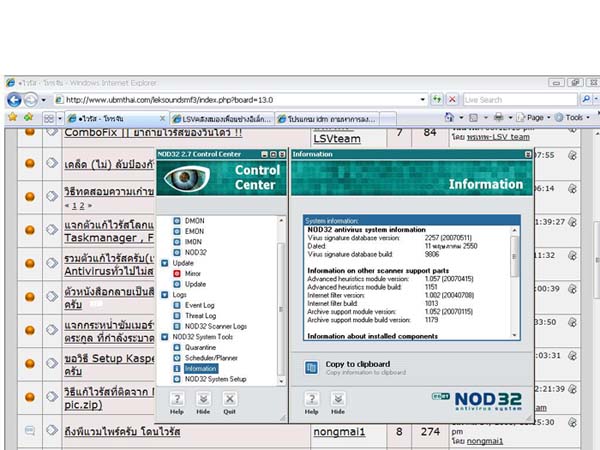Open the nongmai1 author link
Image resolution: width=600 pixels, height=450 pixels.
(339, 432)
